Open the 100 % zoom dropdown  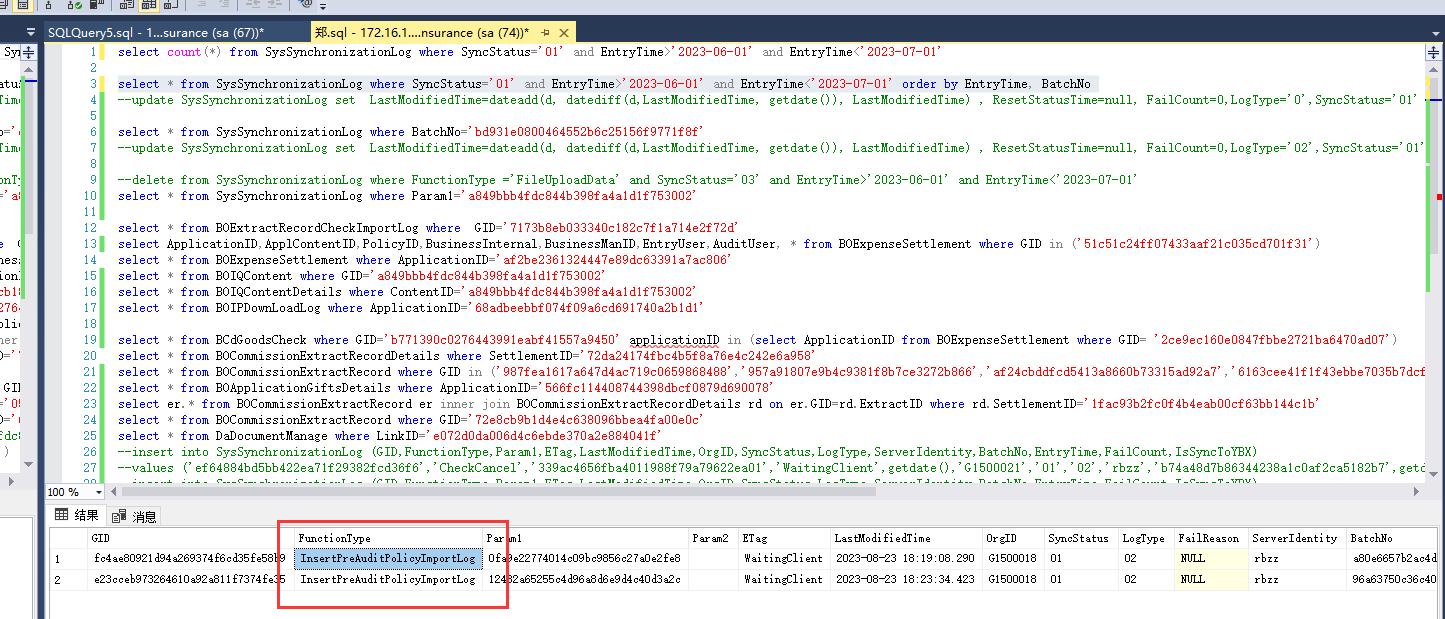[x=96, y=492]
